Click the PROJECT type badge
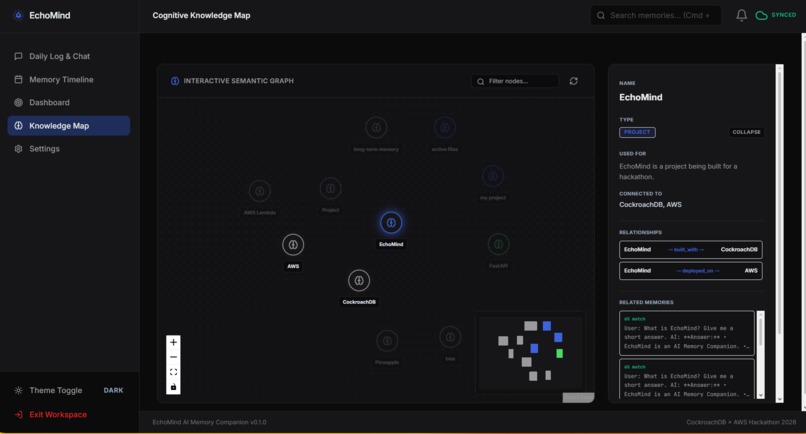 click(x=637, y=132)
